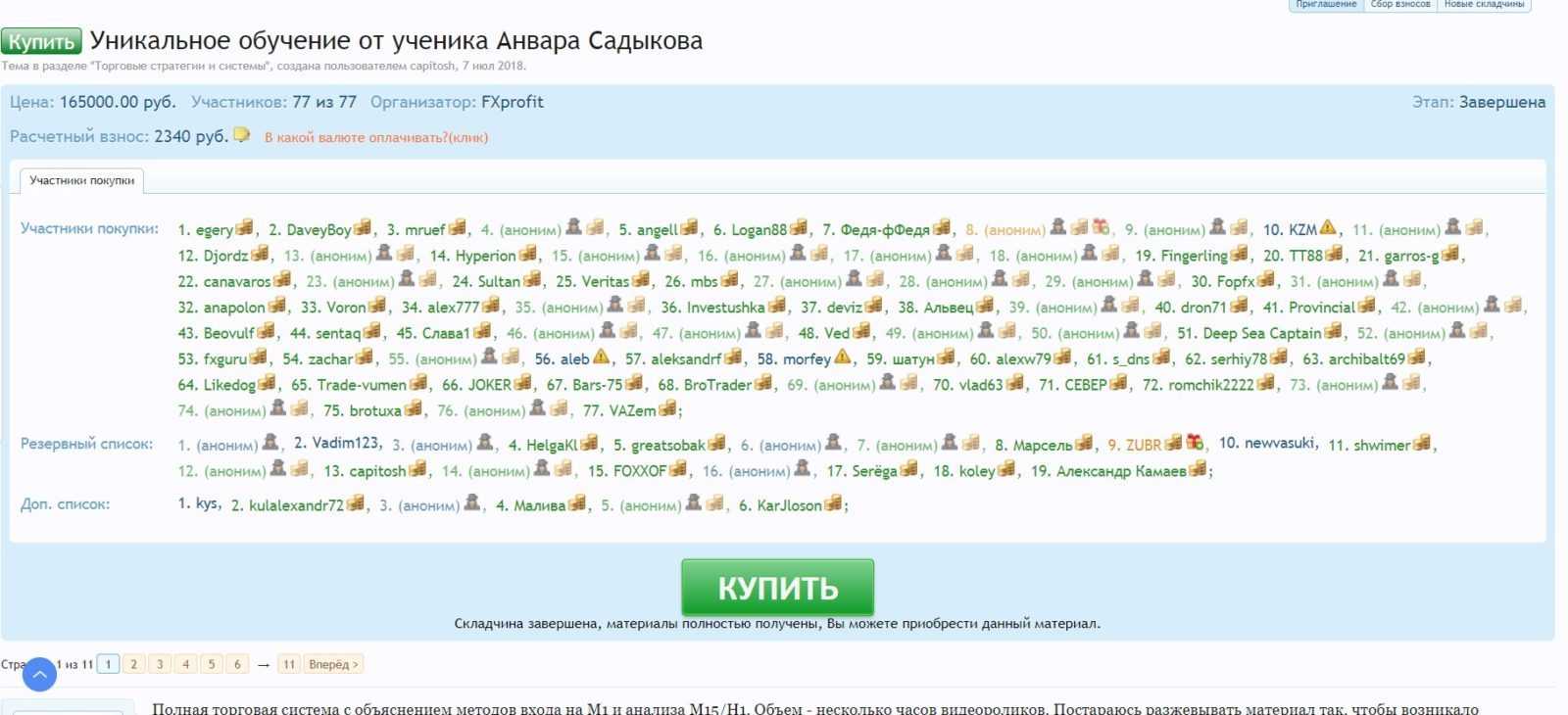This screenshot has width=1568, height=715.
Task: Click the payment icon next to Logan88
Action: (x=798, y=227)
